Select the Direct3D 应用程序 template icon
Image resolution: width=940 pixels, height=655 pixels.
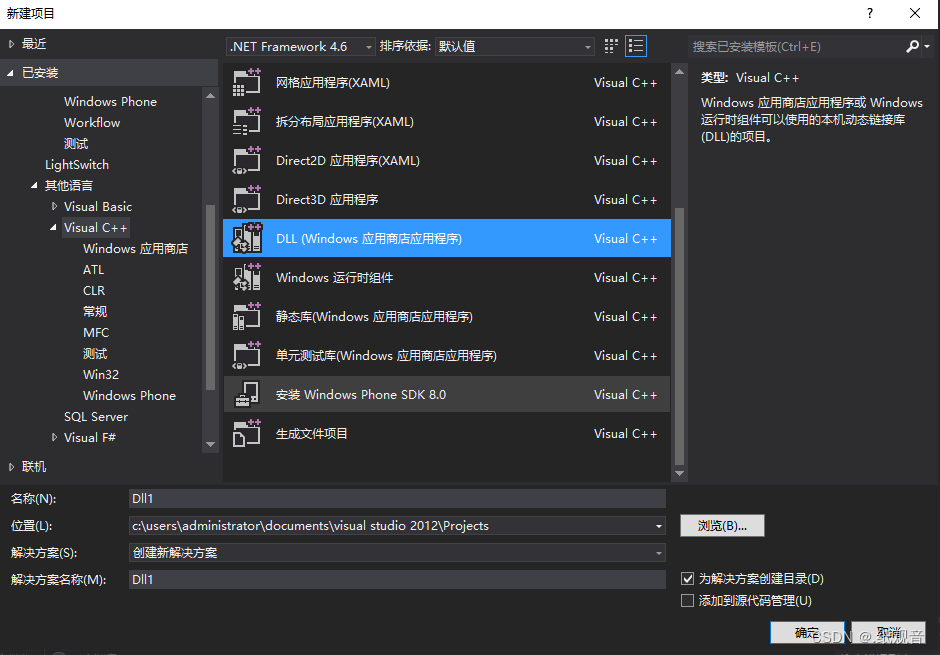246,199
